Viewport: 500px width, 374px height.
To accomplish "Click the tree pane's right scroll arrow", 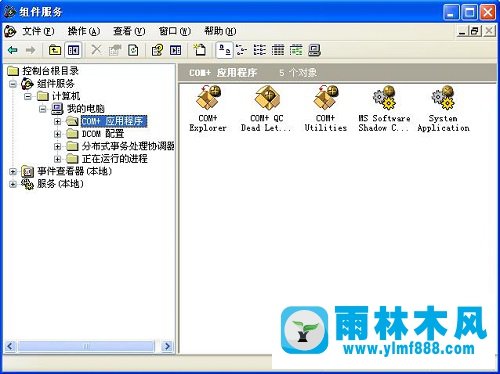I will (x=167, y=346).
